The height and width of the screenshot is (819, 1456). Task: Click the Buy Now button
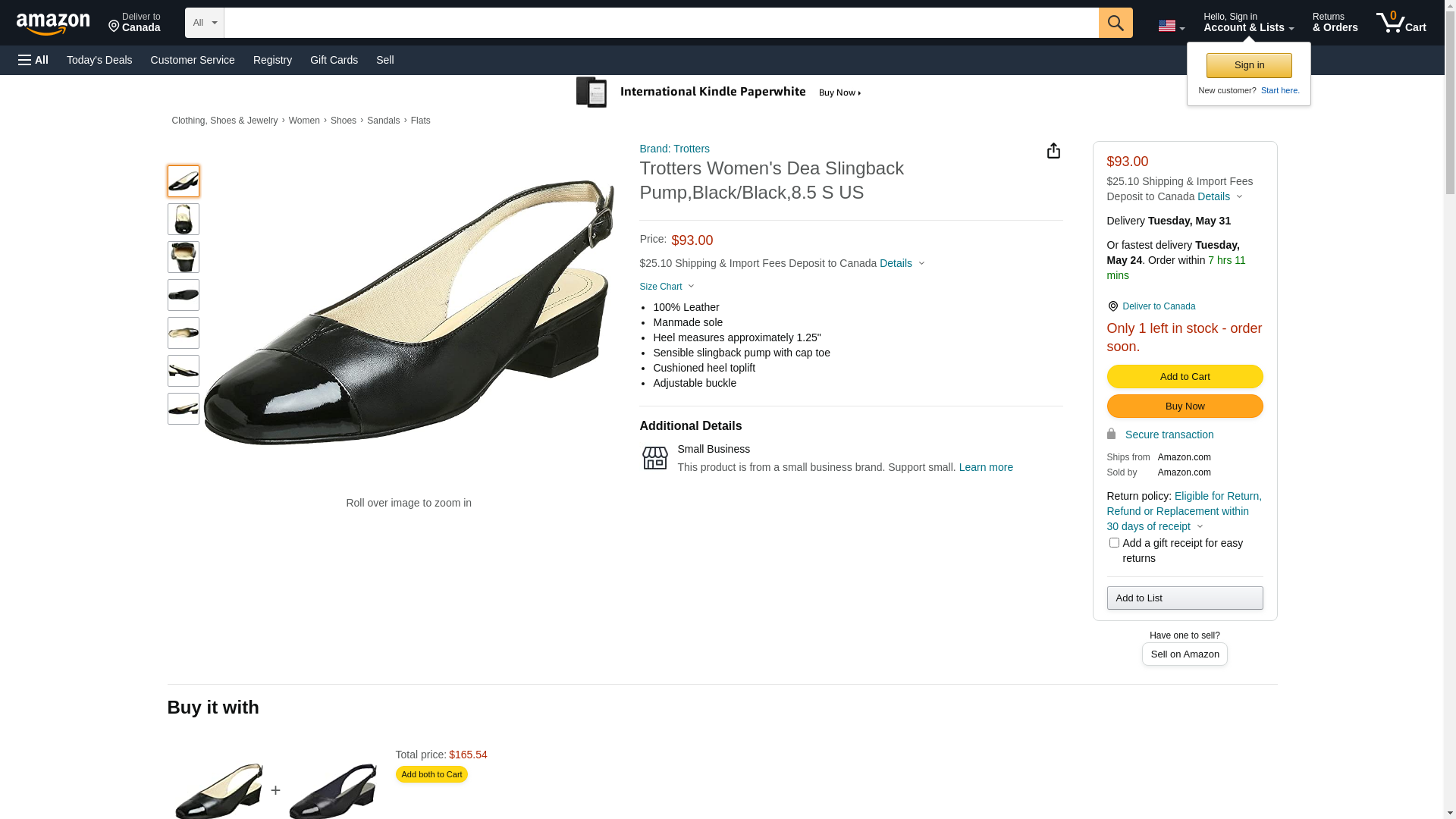coord(1184,406)
